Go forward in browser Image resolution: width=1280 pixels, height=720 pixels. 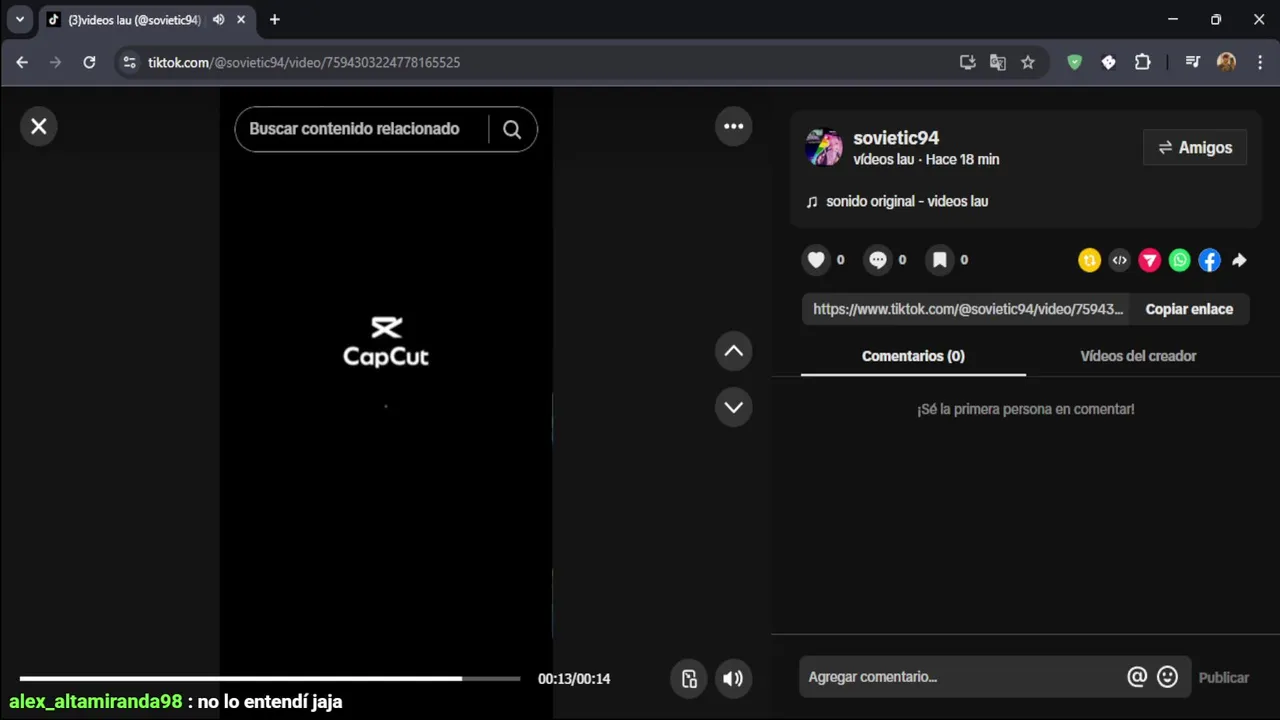click(x=55, y=62)
